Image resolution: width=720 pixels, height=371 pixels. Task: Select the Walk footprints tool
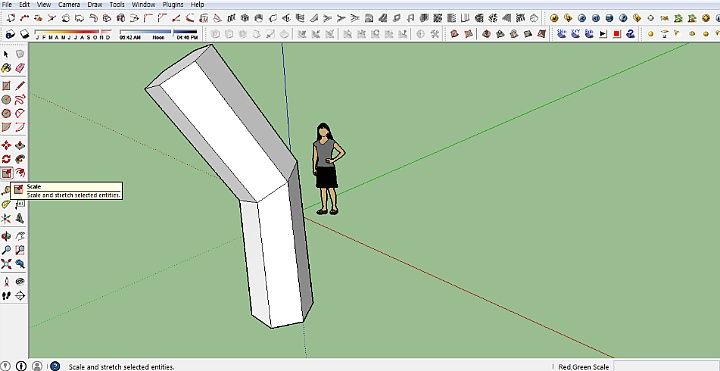tap(6, 296)
